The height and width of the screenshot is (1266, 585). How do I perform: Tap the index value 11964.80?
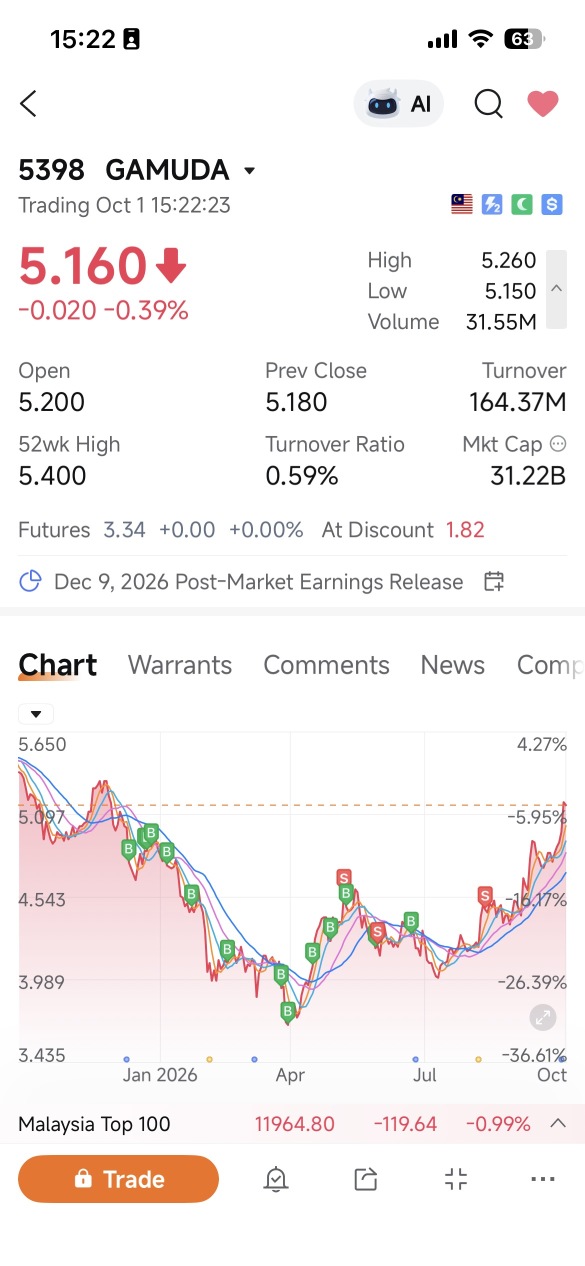pos(295,1124)
